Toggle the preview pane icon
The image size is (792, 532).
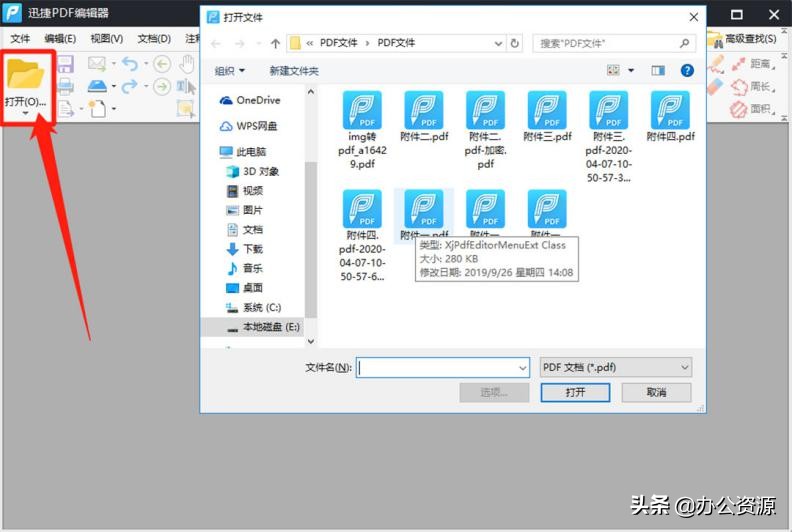coord(658,71)
